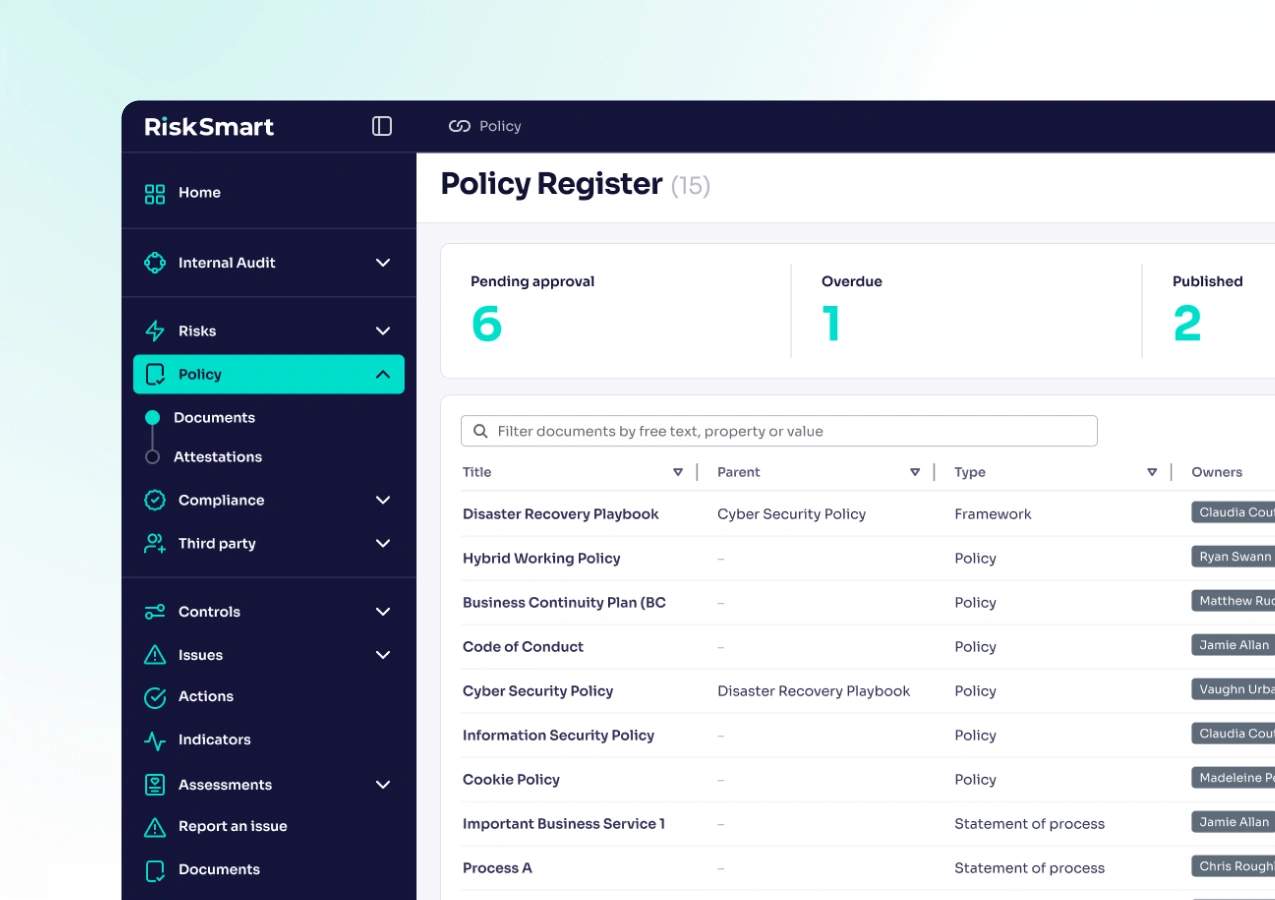This screenshot has width=1275, height=900.
Task: Expand the Compliance chevron
Action: click(x=383, y=500)
